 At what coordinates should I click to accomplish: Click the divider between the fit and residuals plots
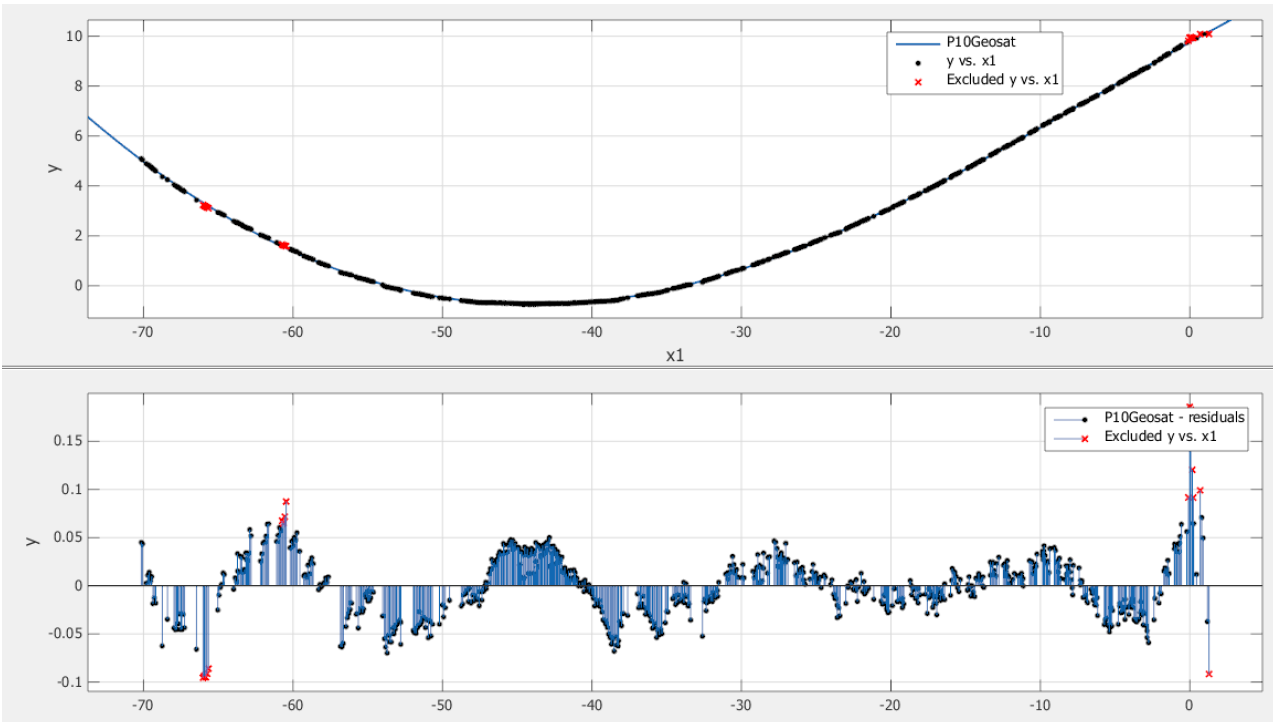click(x=638, y=367)
